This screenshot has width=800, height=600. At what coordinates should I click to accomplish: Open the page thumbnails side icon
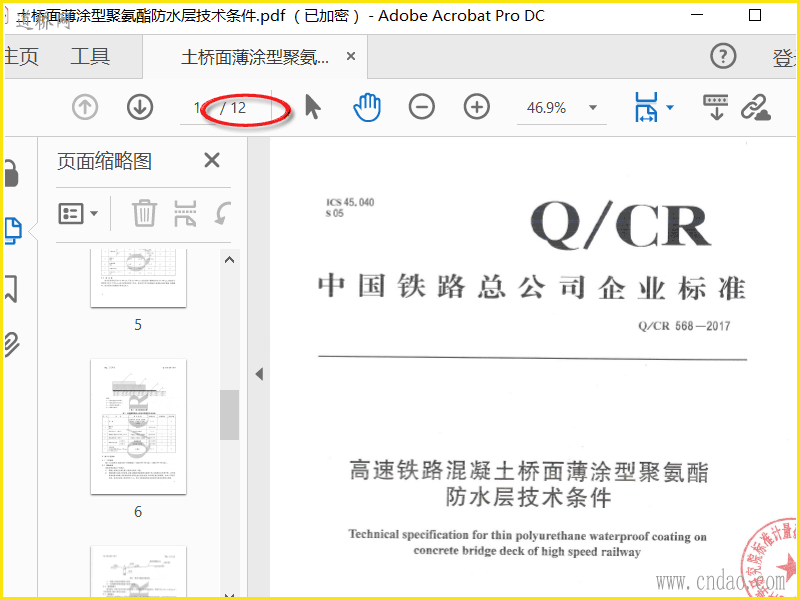[x=13, y=231]
